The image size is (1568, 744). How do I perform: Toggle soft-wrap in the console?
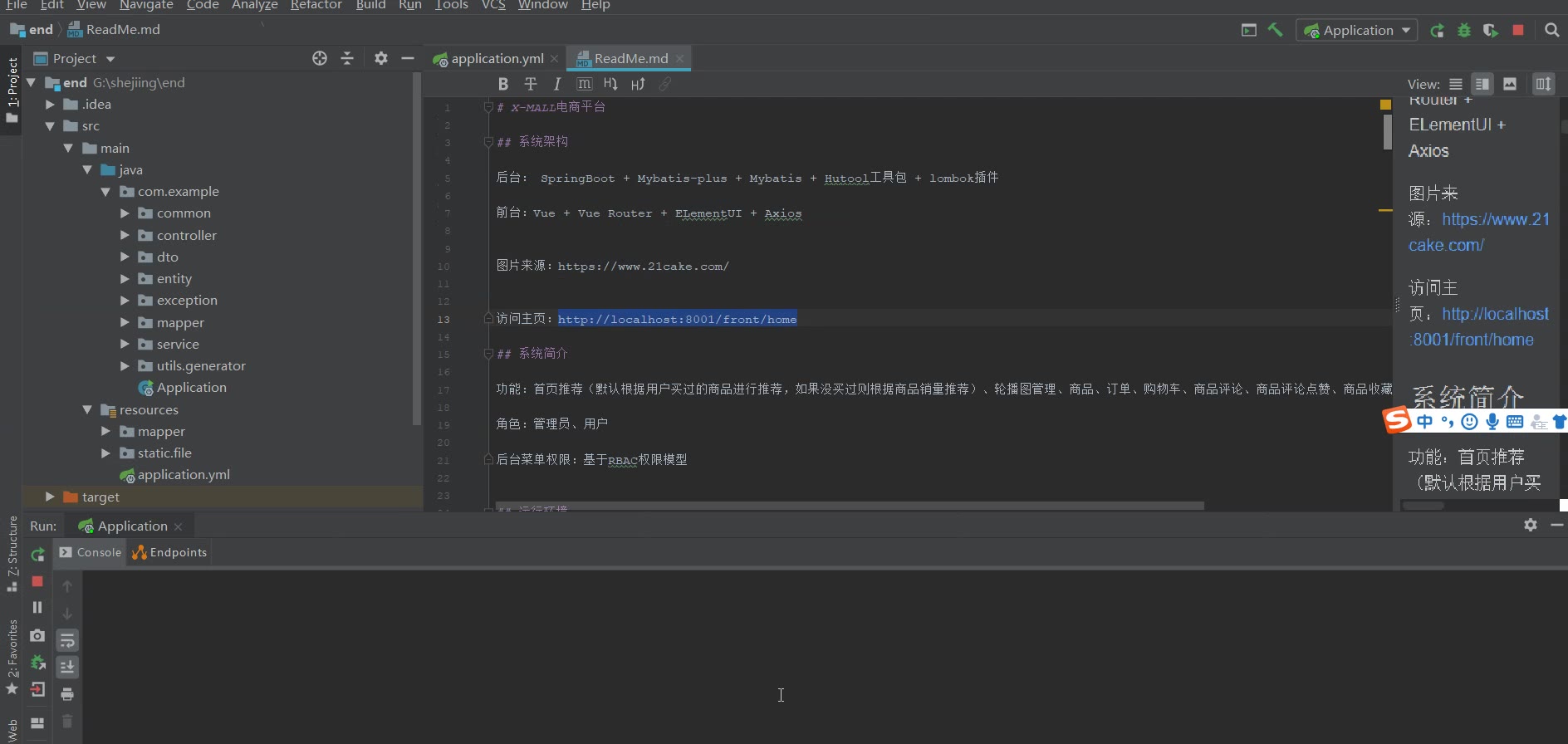pyautogui.click(x=67, y=640)
